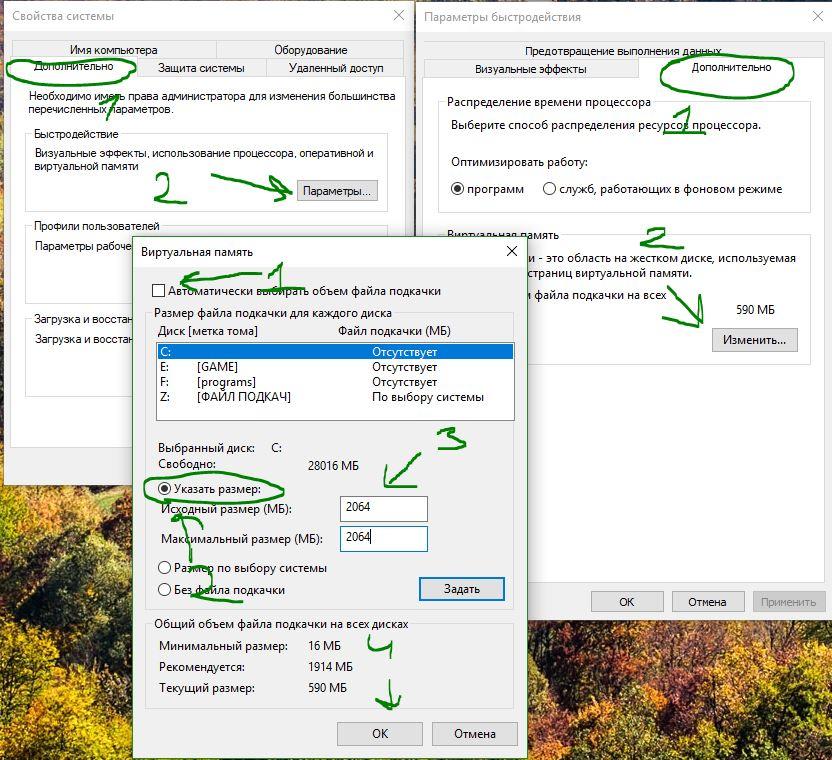Switch to Имя компьютера tab
This screenshot has height=760, width=832.
(x=114, y=49)
